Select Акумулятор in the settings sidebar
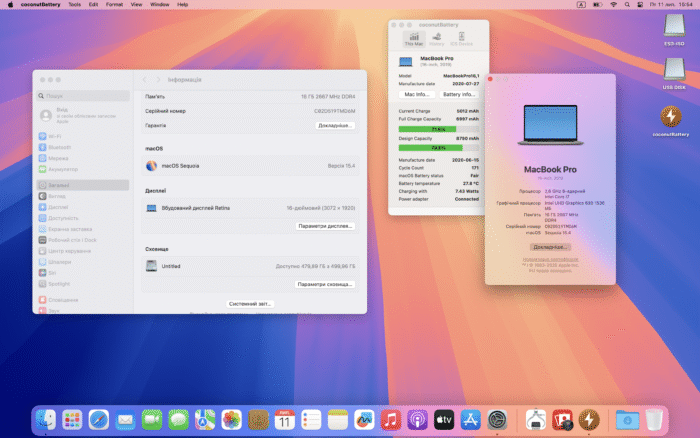 [83, 169]
